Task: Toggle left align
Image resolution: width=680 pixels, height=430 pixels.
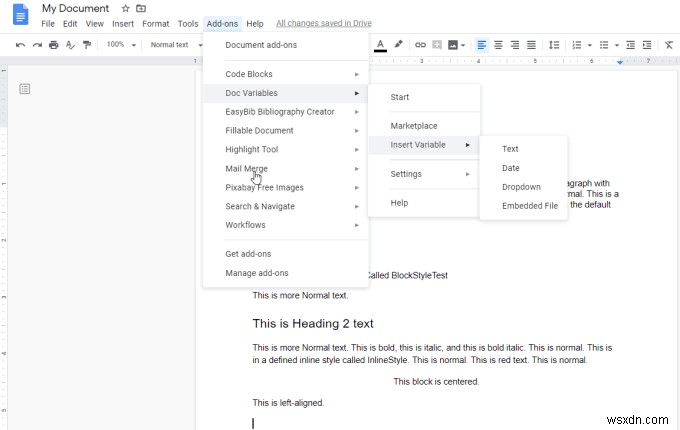Action: pos(481,45)
